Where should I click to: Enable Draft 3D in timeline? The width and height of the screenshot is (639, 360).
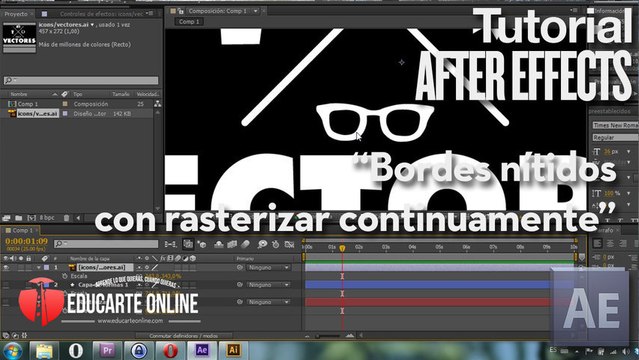202,244
